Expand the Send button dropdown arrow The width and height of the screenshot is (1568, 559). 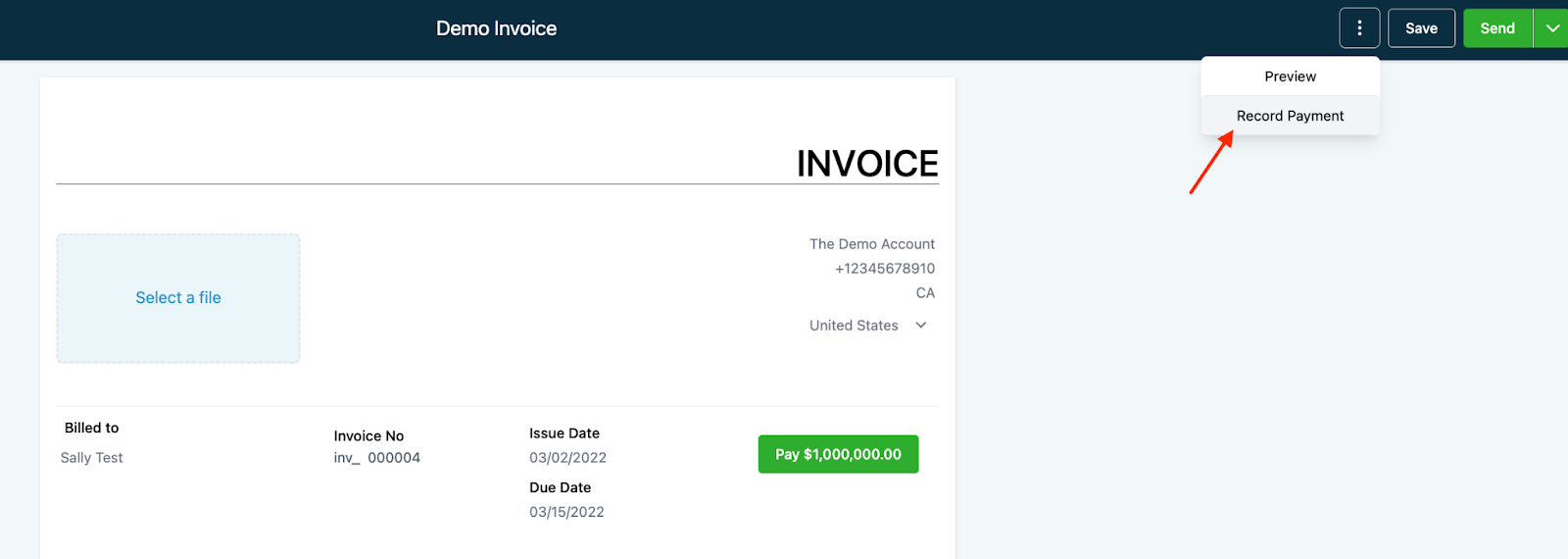click(1551, 28)
